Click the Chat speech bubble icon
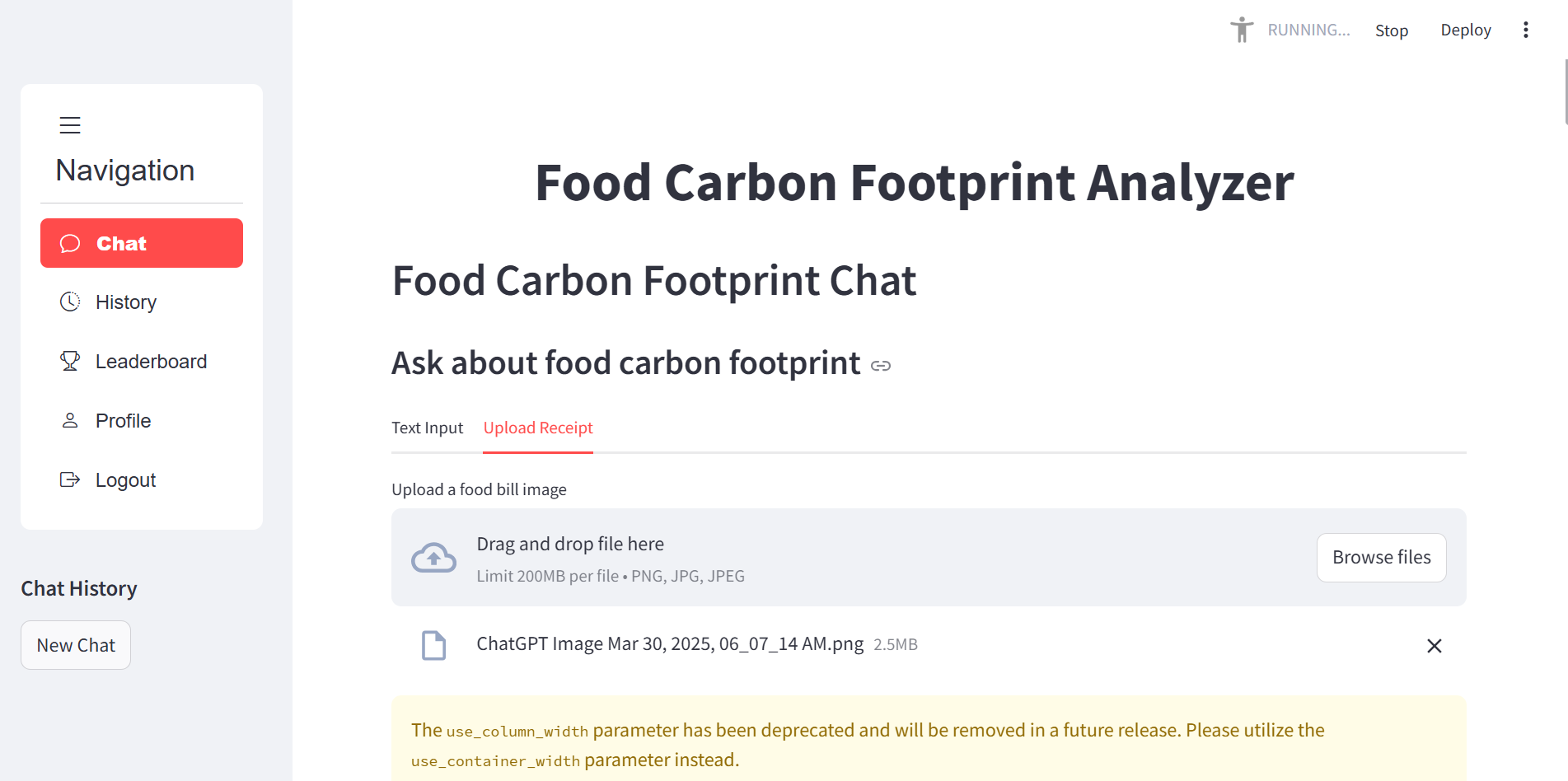The image size is (1568, 781). 70,243
